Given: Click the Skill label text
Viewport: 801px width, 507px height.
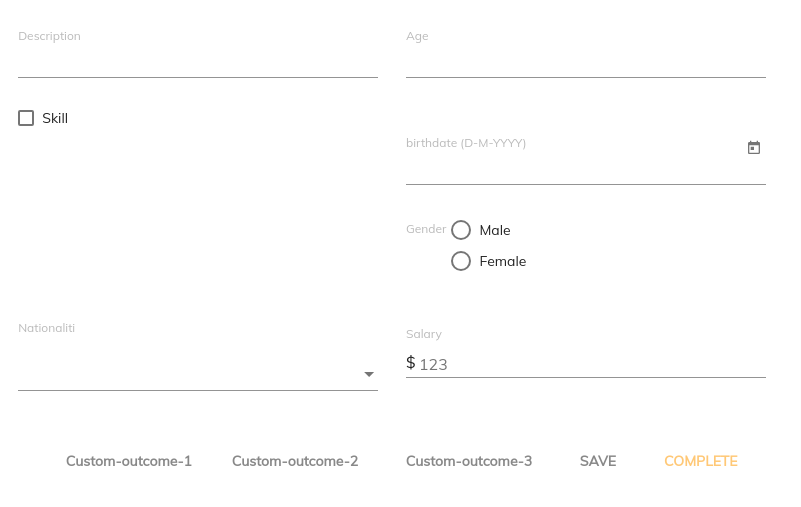Looking at the screenshot, I should tap(55, 118).
